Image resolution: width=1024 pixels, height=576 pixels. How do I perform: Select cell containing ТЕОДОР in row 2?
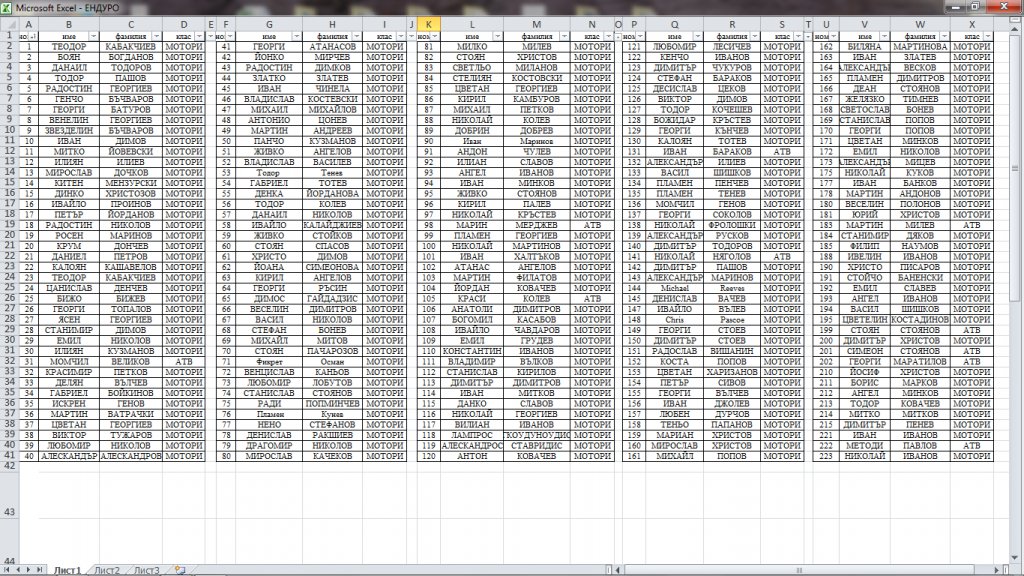(x=69, y=46)
